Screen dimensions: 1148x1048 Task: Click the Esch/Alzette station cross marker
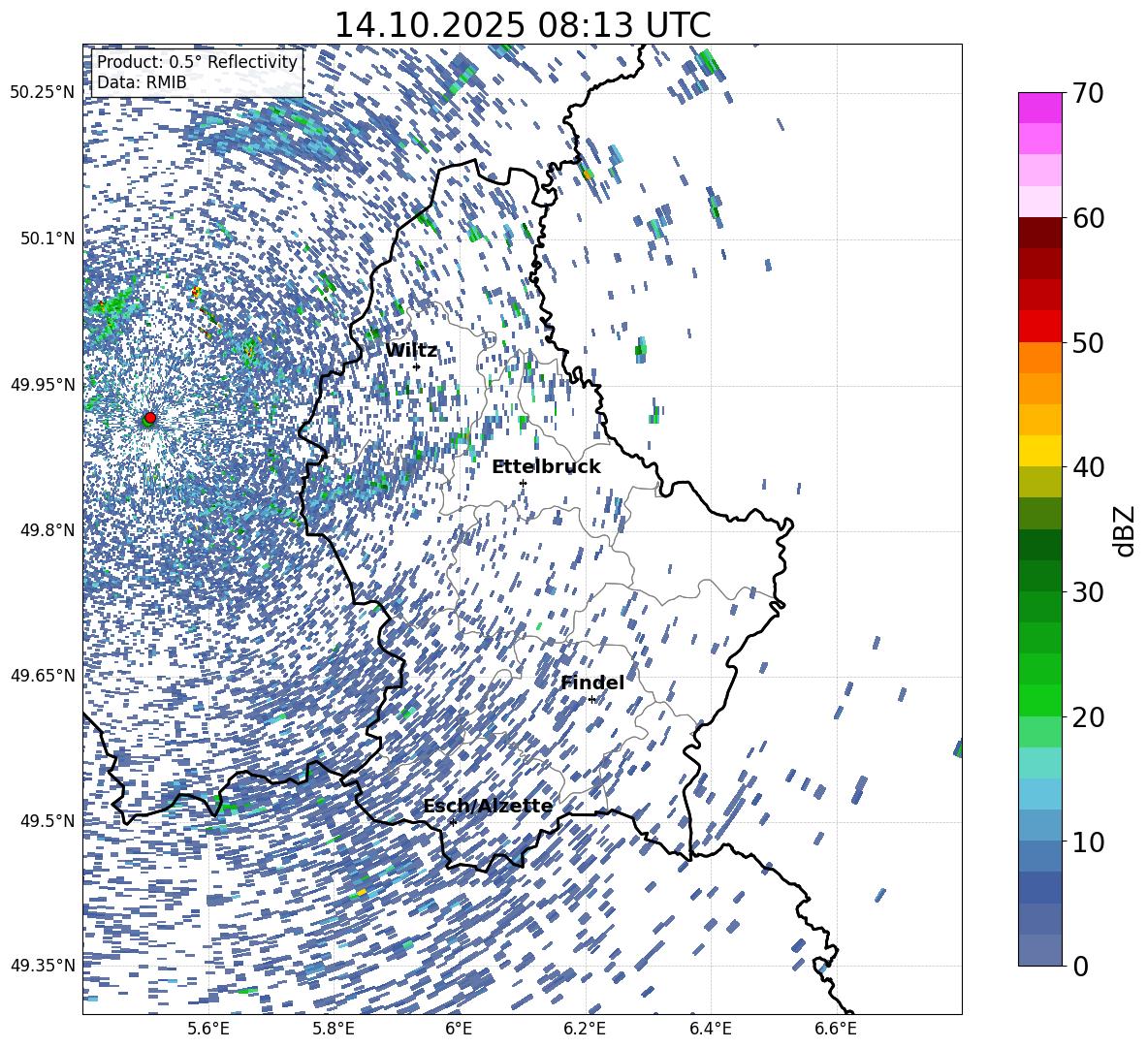[453, 822]
